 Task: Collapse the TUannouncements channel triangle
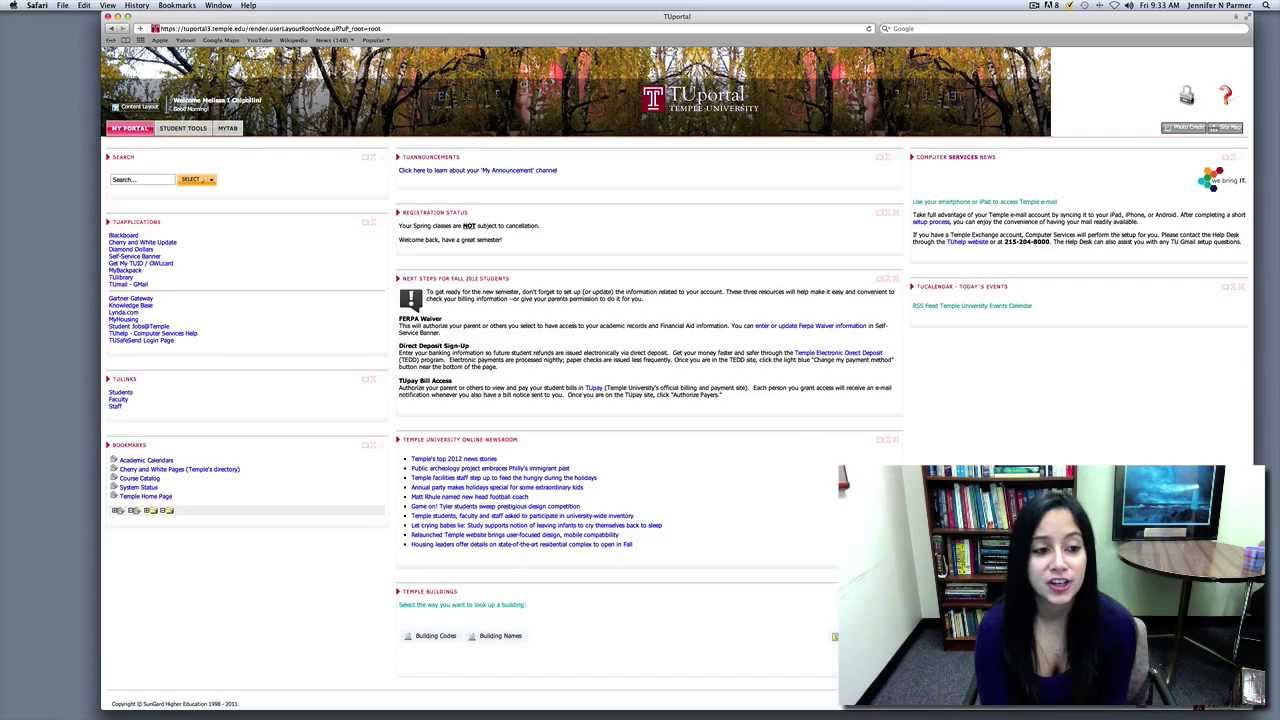[x=398, y=157]
